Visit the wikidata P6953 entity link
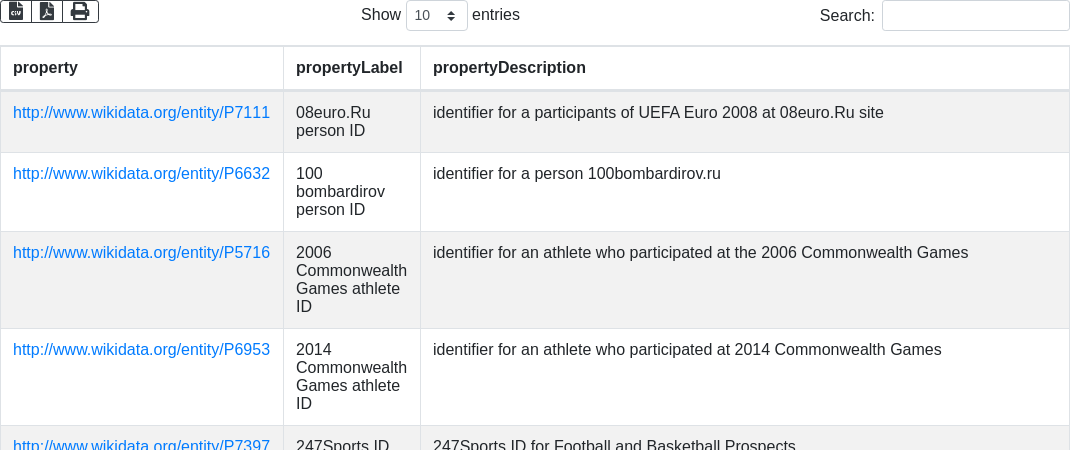The width and height of the screenshot is (1070, 450). [x=141, y=350]
